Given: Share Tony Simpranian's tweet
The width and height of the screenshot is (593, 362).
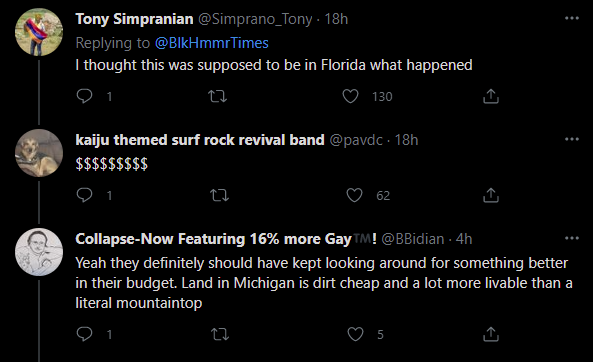Looking at the screenshot, I should coord(491,96).
